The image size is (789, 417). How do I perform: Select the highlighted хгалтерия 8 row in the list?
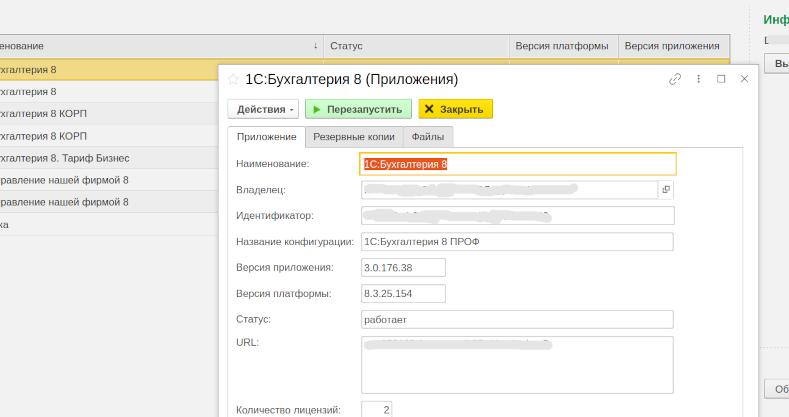tap(109, 70)
